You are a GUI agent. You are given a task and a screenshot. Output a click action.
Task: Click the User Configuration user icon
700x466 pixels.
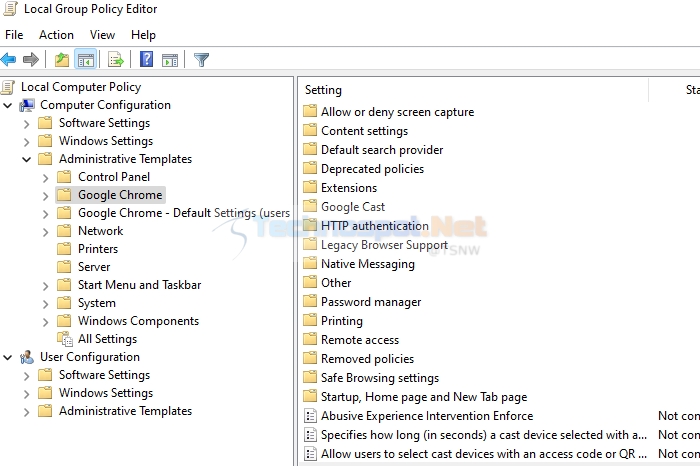(x=27, y=357)
